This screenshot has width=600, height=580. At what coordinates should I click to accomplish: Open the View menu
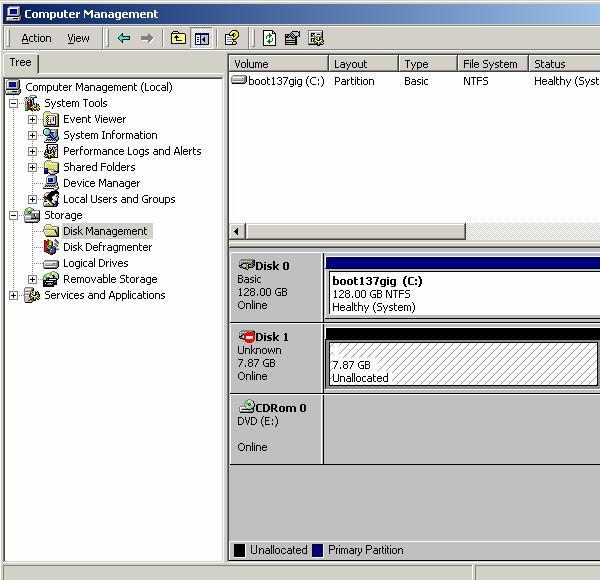tap(78, 38)
